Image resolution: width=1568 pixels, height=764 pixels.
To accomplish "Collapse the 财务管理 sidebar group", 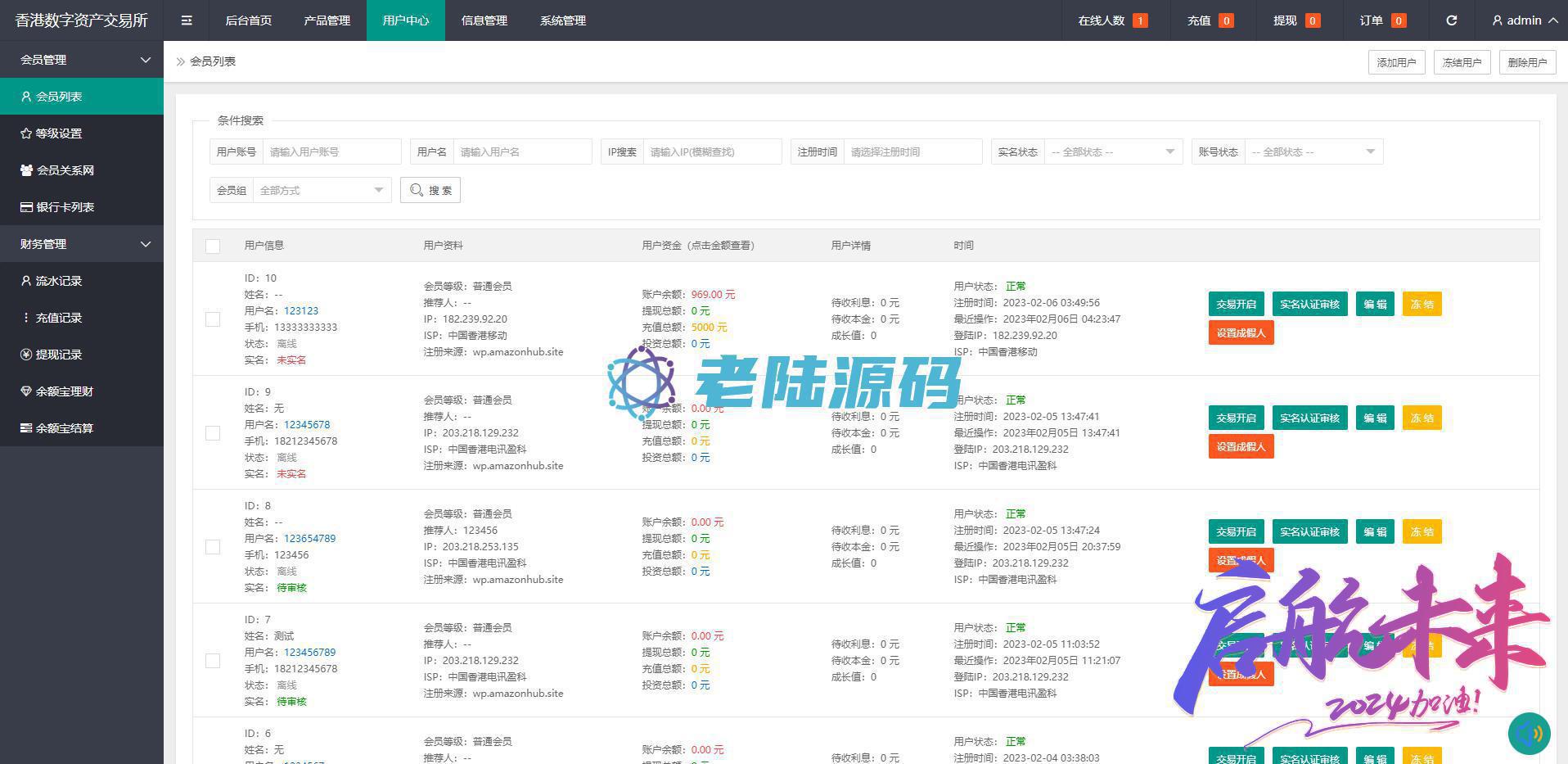I will coord(82,244).
